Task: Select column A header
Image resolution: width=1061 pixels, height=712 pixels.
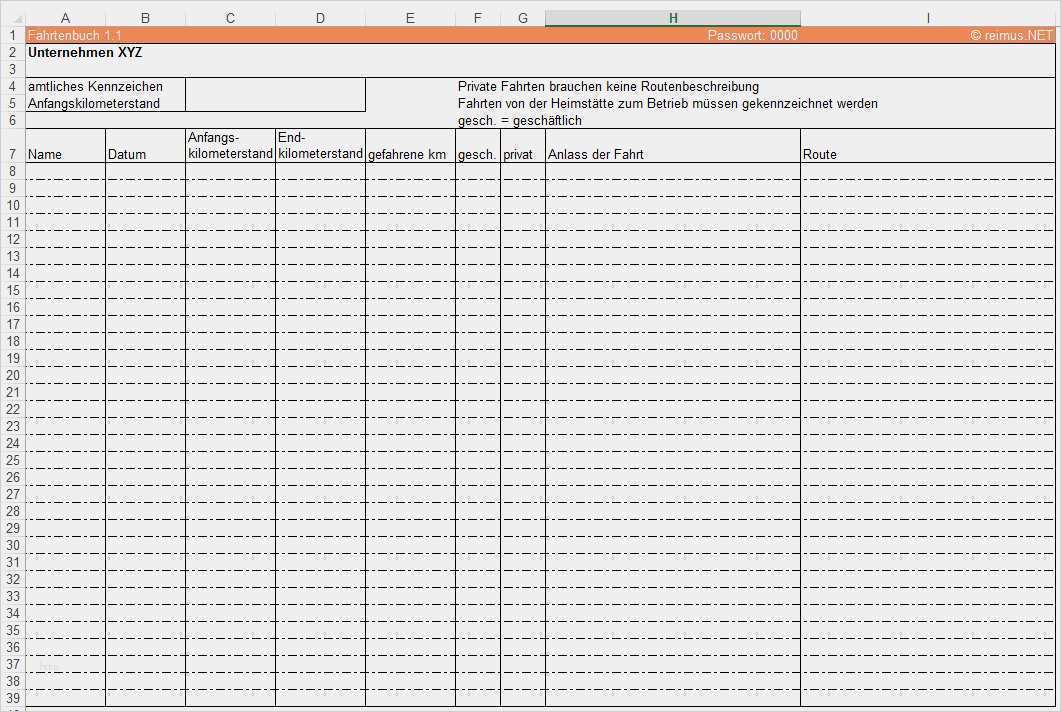Action: pos(65,18)
